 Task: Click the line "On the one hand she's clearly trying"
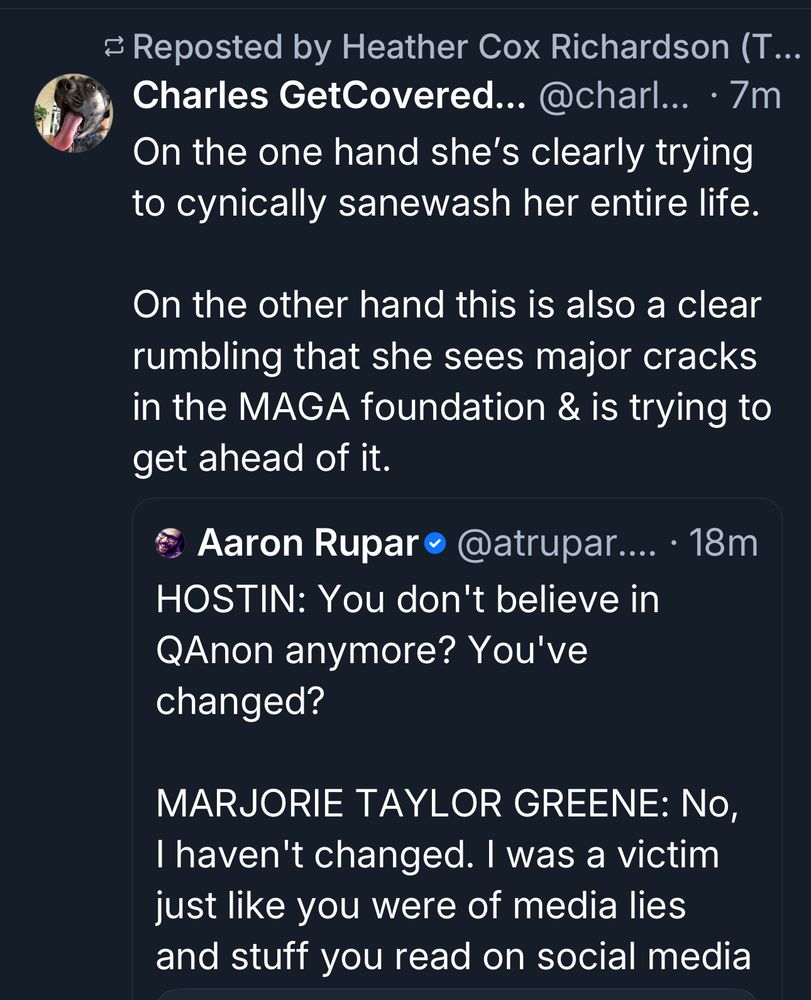pyautogui.click(x=443, y=151)
